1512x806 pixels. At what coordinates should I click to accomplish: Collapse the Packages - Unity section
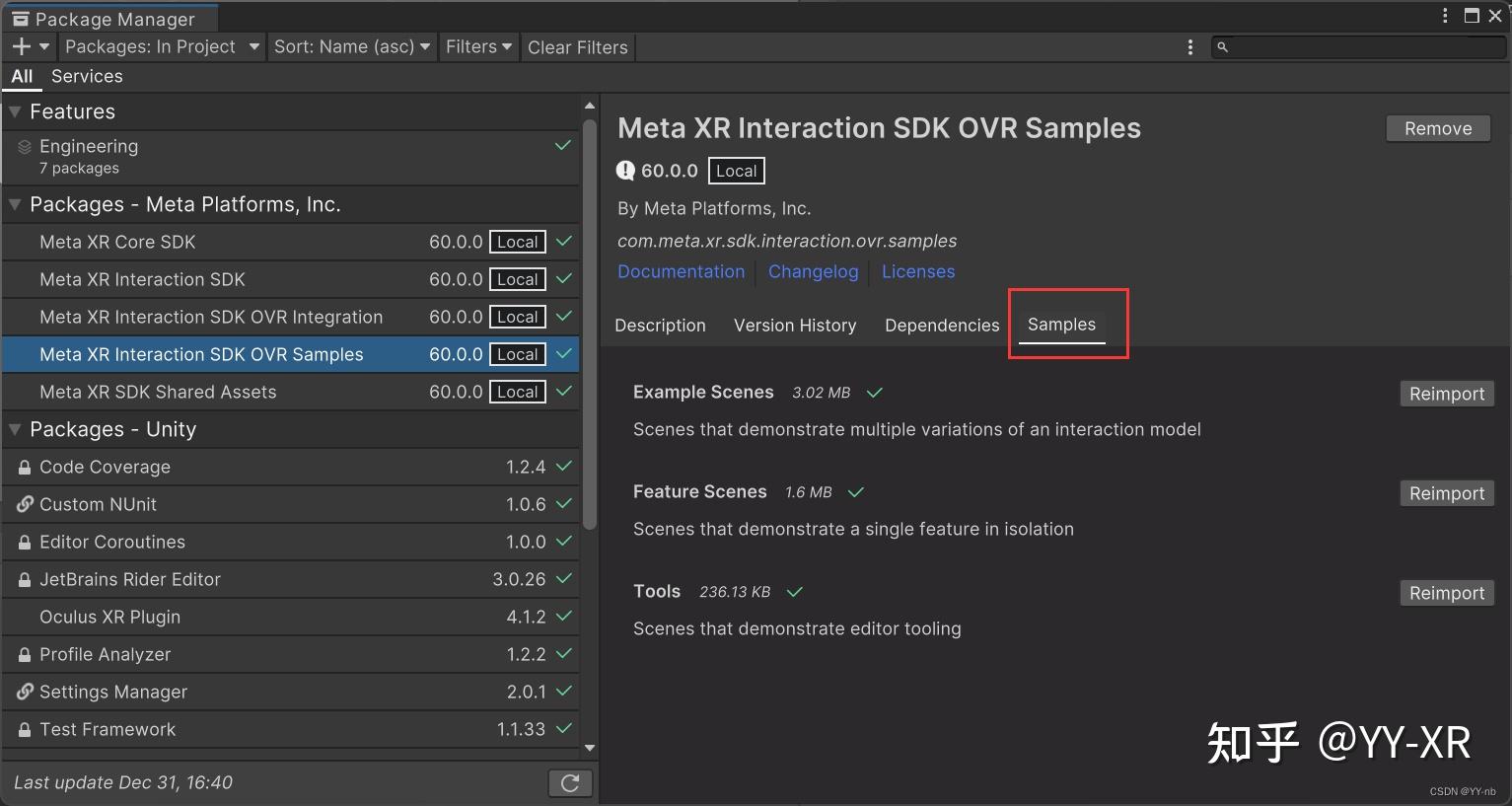click(x=15, y=429)
